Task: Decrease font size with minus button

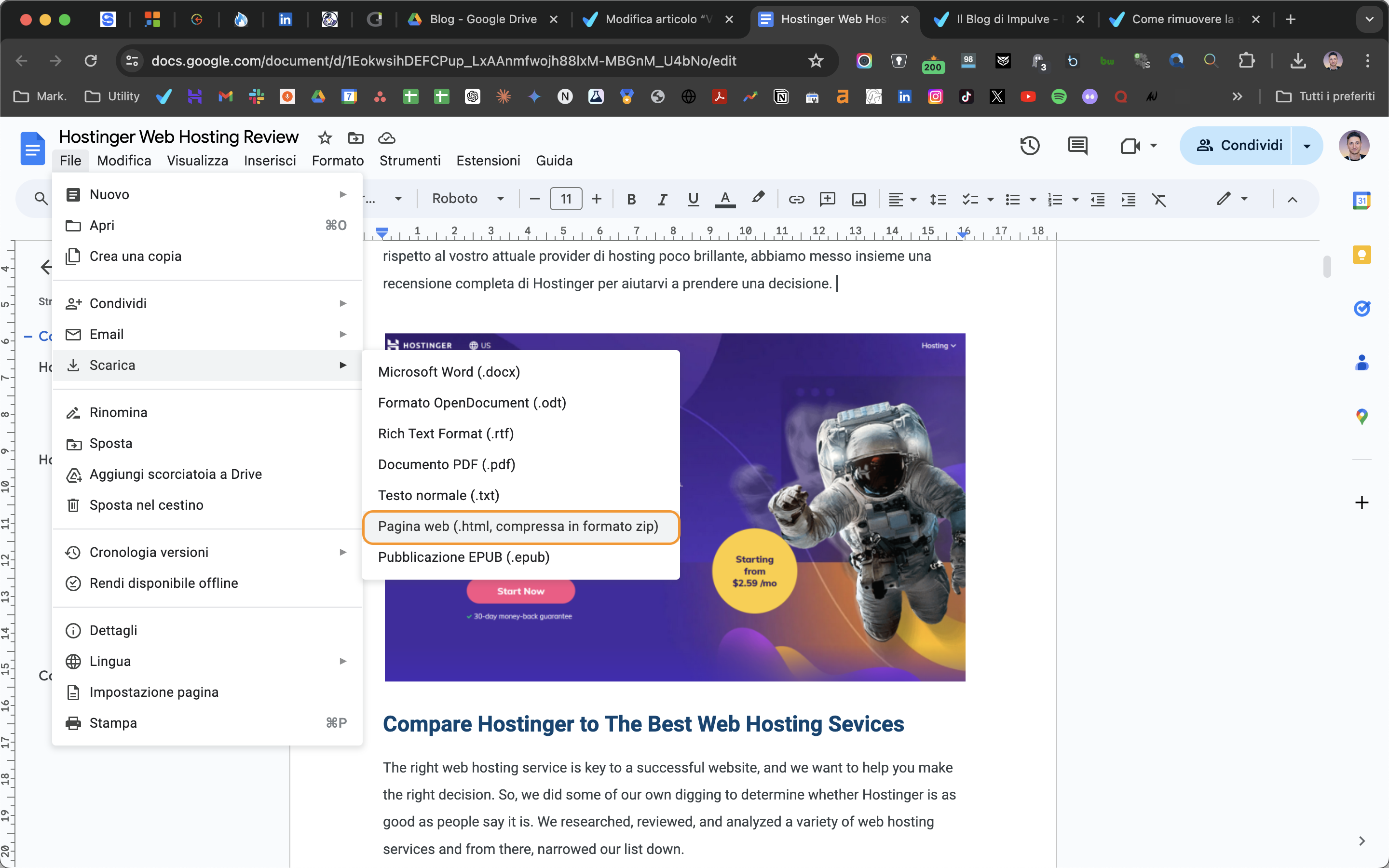Action: tap(534, 199)
